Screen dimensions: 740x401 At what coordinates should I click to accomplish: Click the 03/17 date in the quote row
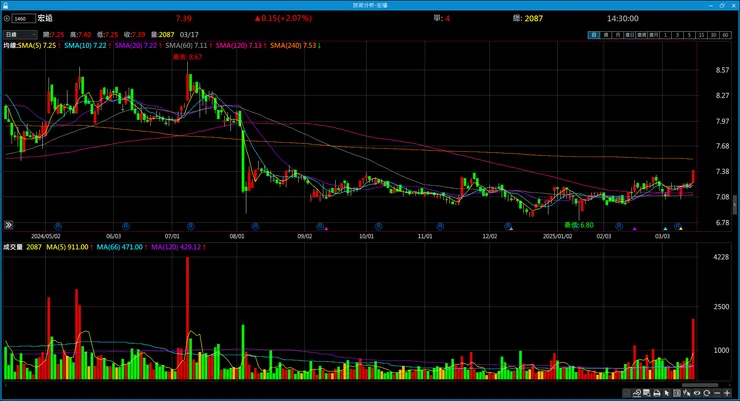(189, 34)
